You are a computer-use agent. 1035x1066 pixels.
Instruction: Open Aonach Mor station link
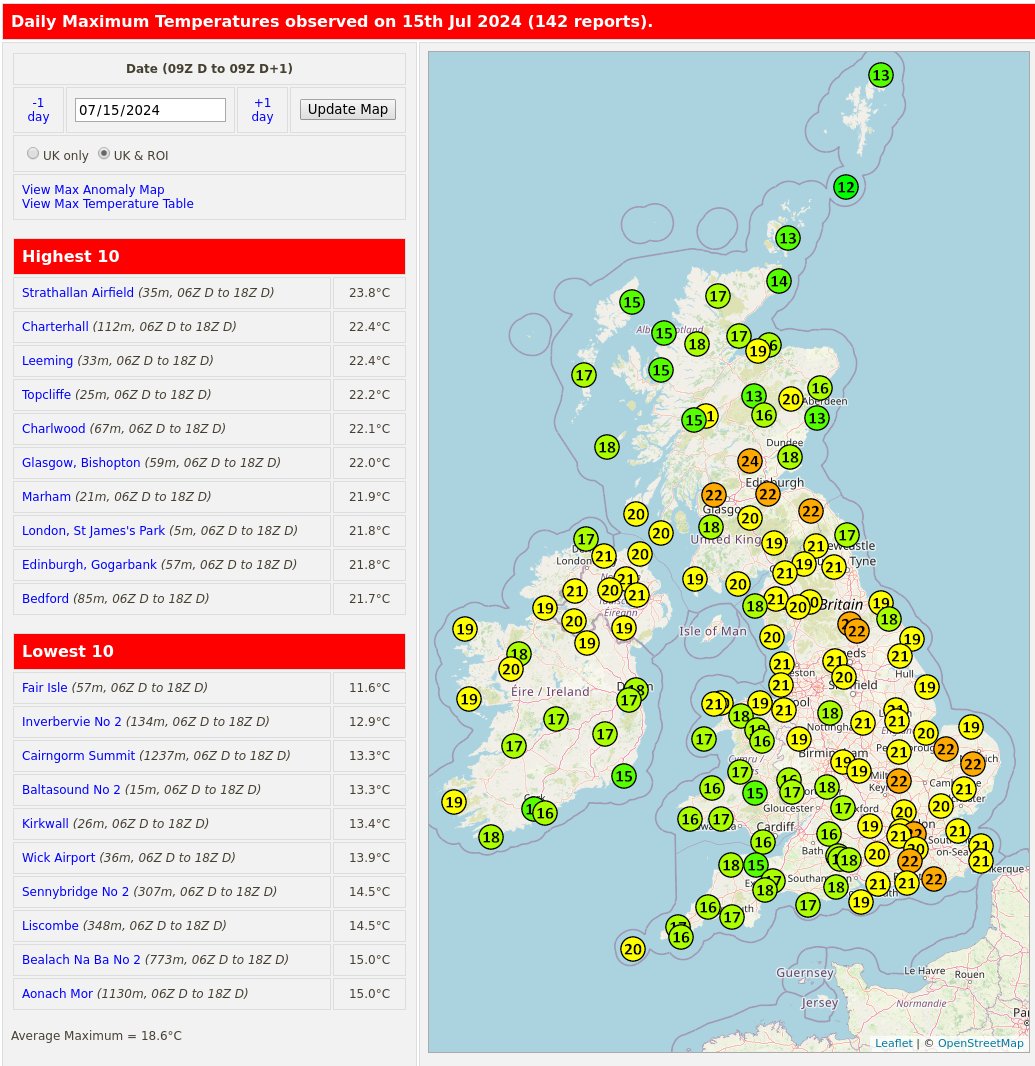pyautogui.click(x=57, y=993)
